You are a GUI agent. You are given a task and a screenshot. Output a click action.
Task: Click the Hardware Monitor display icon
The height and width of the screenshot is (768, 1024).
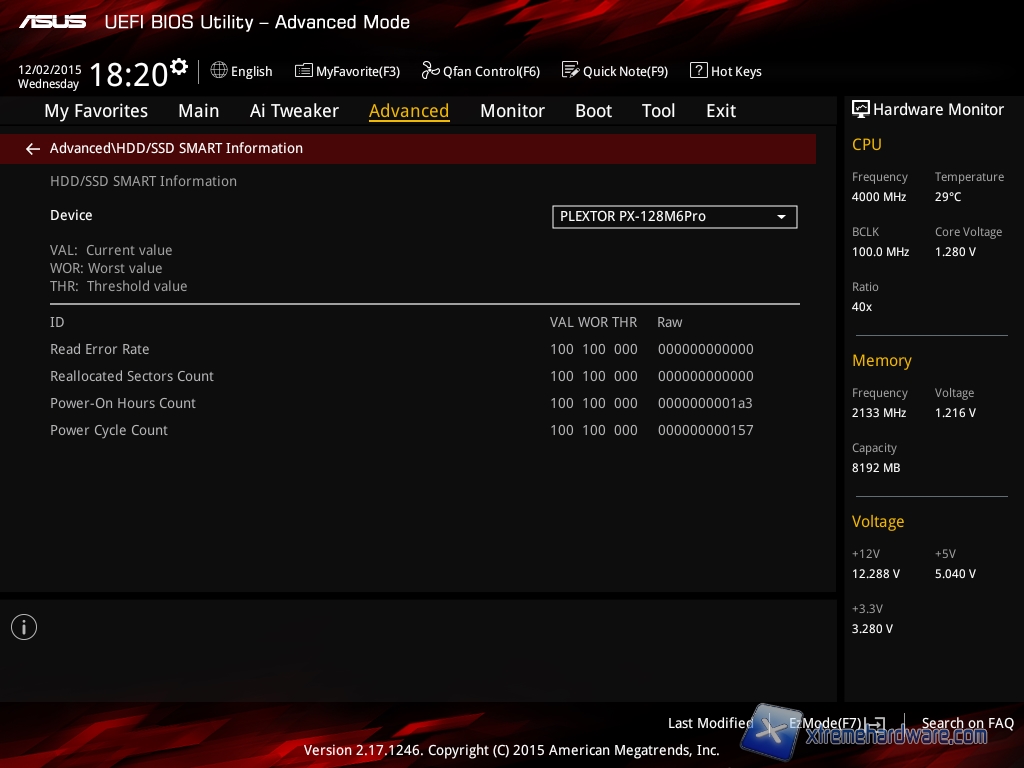point(860,110)
